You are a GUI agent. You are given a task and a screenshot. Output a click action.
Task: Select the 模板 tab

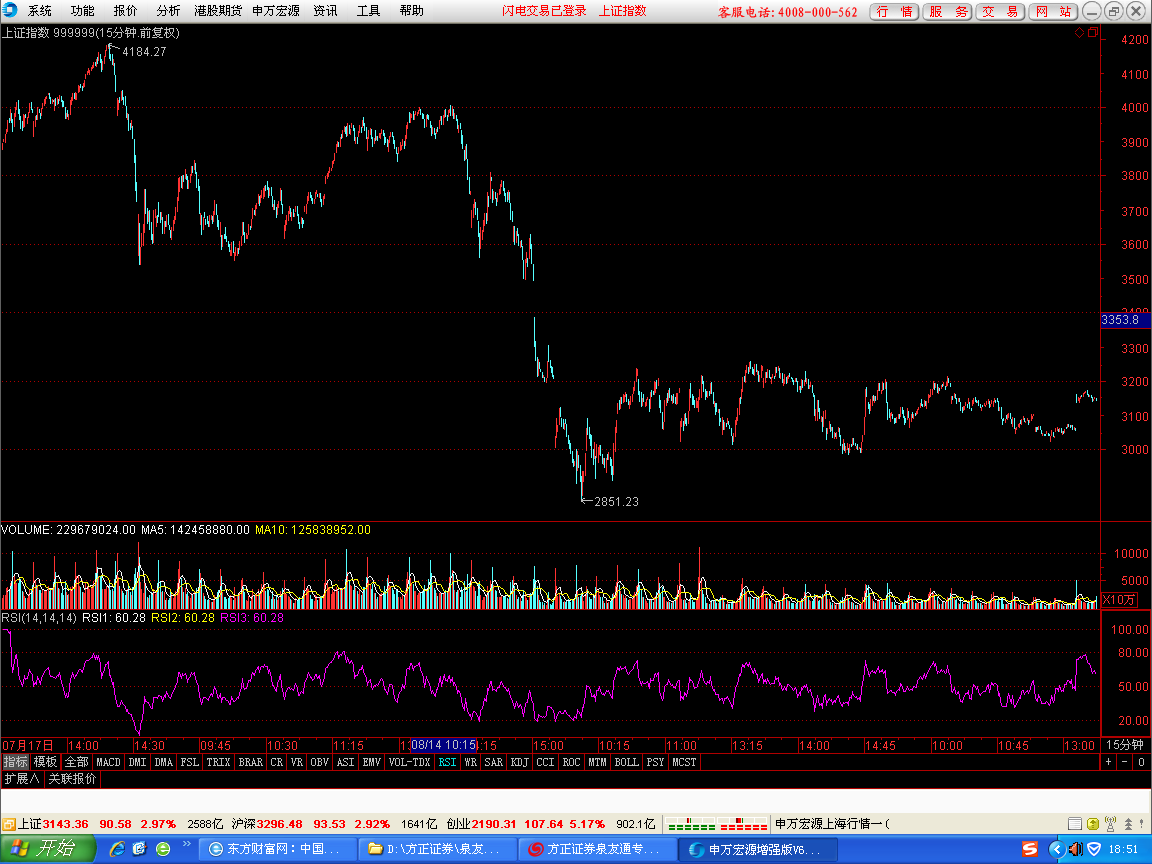(45, 762)
